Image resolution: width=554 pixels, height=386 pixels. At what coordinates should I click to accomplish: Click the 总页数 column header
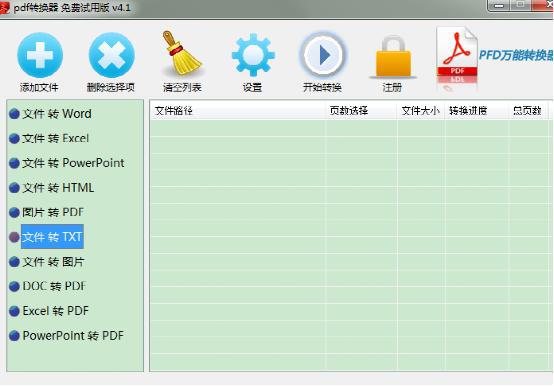(x=529, y=111)
